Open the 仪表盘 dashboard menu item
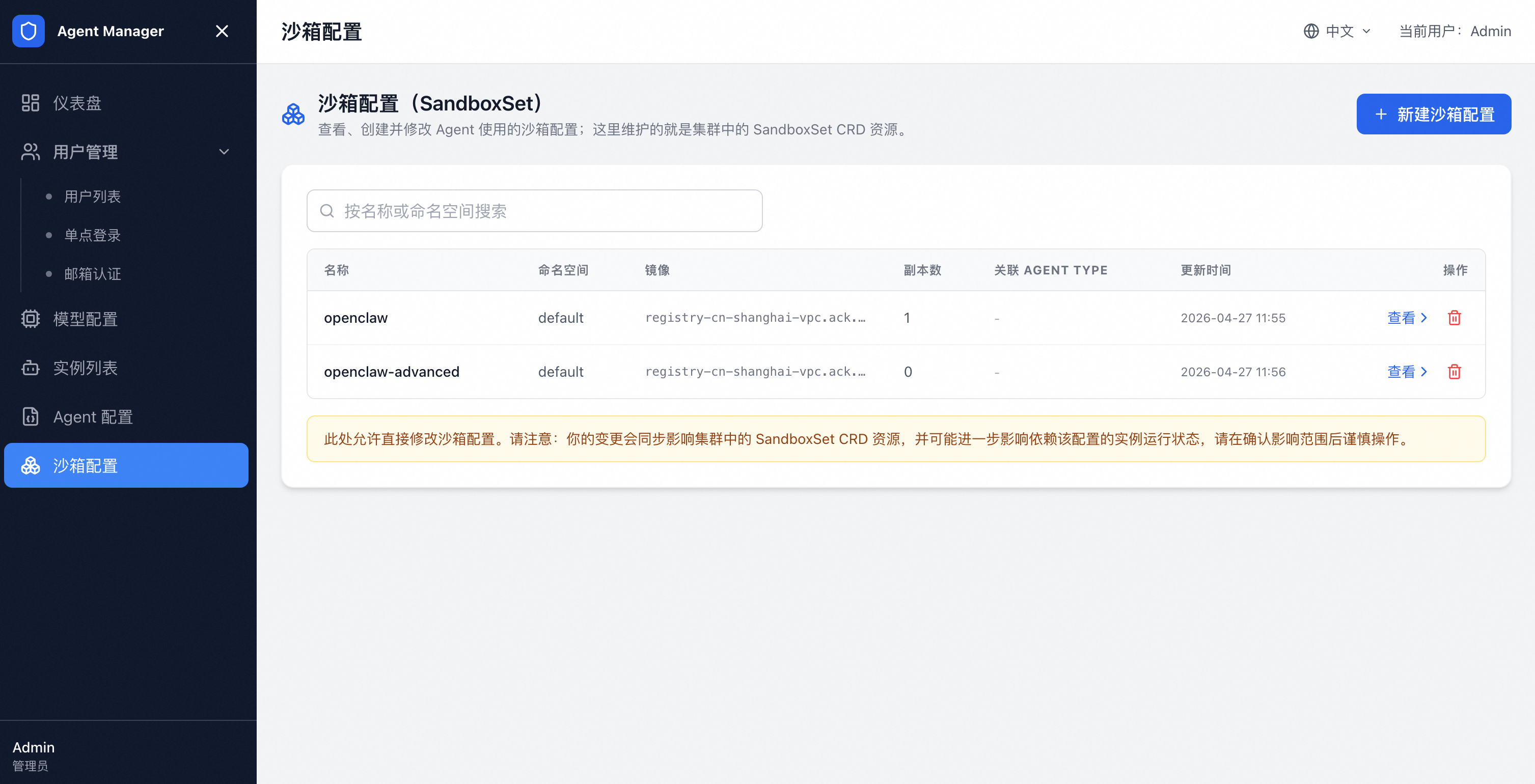 click(126, 103)
